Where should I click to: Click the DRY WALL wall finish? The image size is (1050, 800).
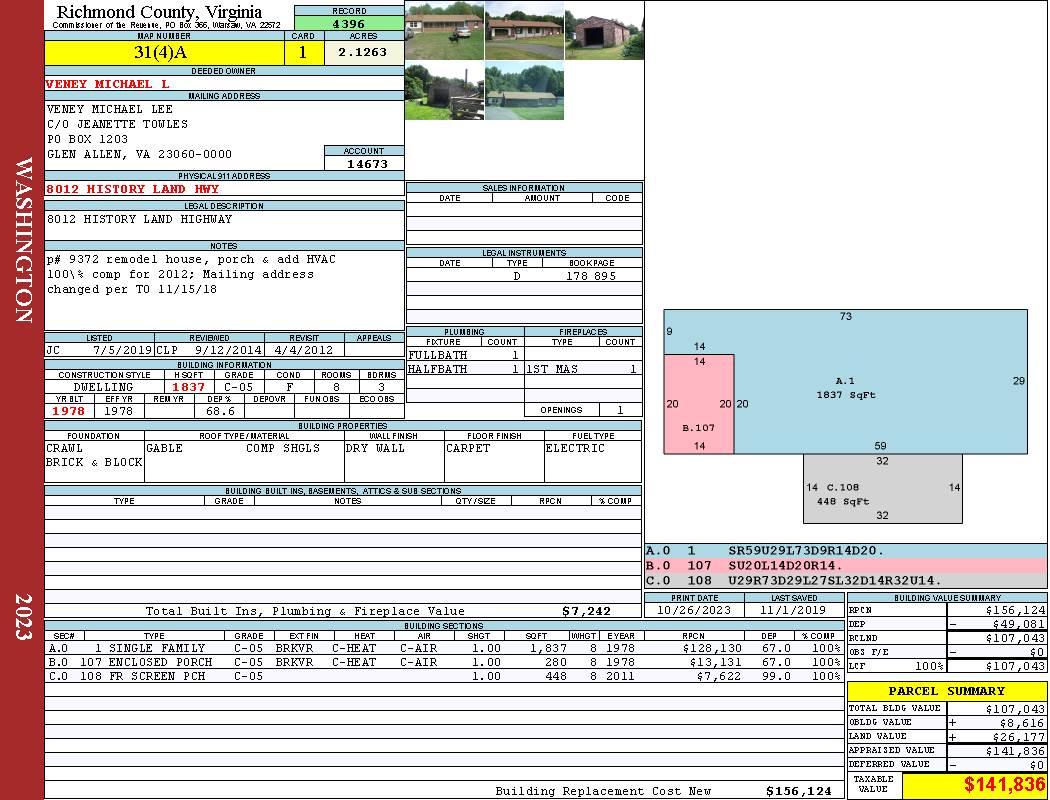coord(375,448)
